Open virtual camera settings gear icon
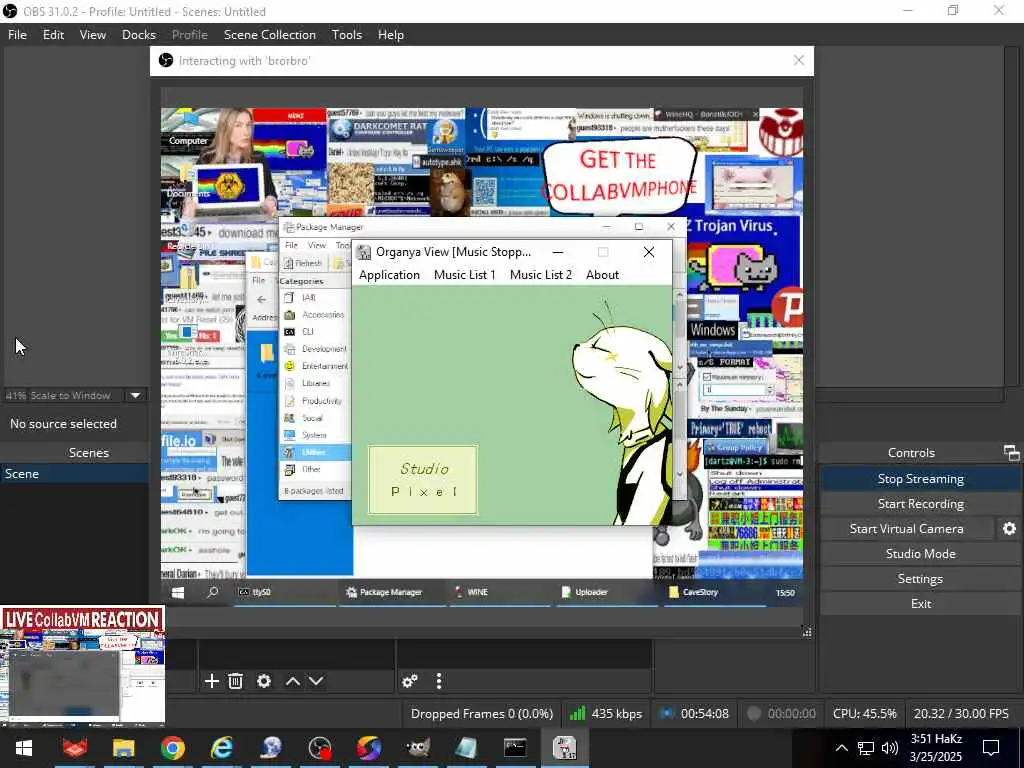 pos(1009,528)
